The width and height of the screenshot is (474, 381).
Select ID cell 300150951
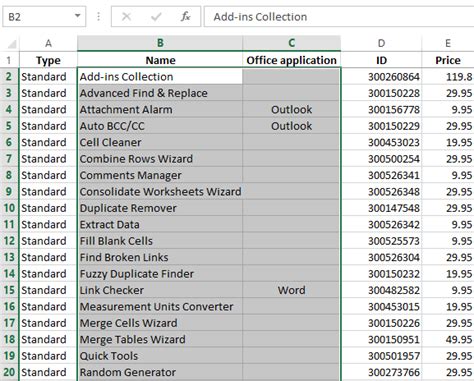pyautogui.click(x=381, y=339)
